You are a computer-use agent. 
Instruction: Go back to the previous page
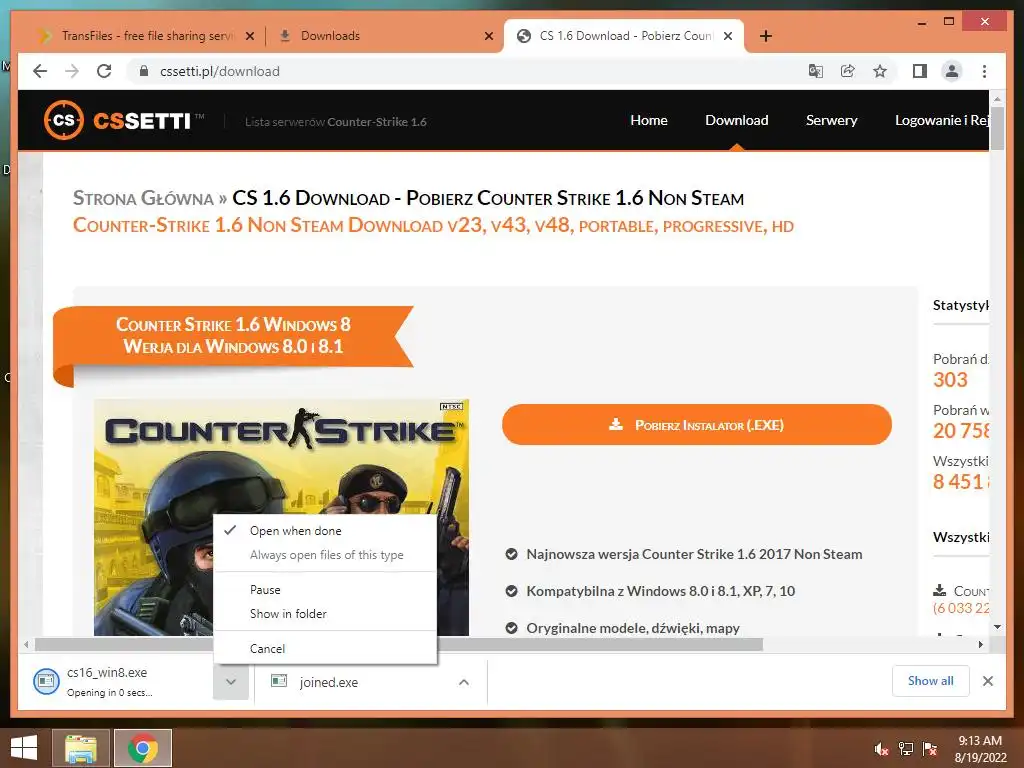tap(40, 71)
